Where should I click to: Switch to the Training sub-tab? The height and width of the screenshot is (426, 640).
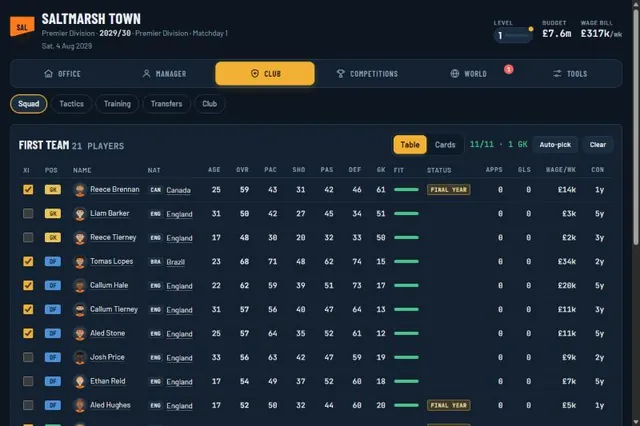[x=117, y=104]
